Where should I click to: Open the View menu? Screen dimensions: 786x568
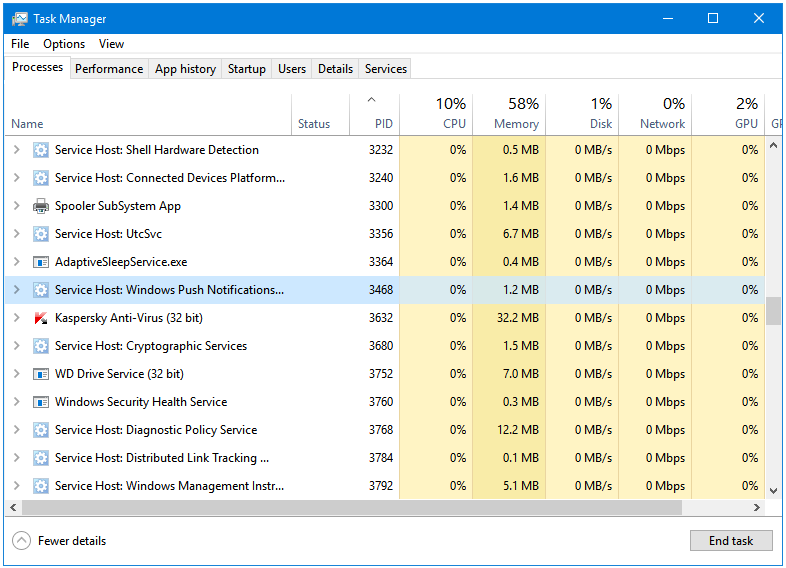click(x=111, y=44)
